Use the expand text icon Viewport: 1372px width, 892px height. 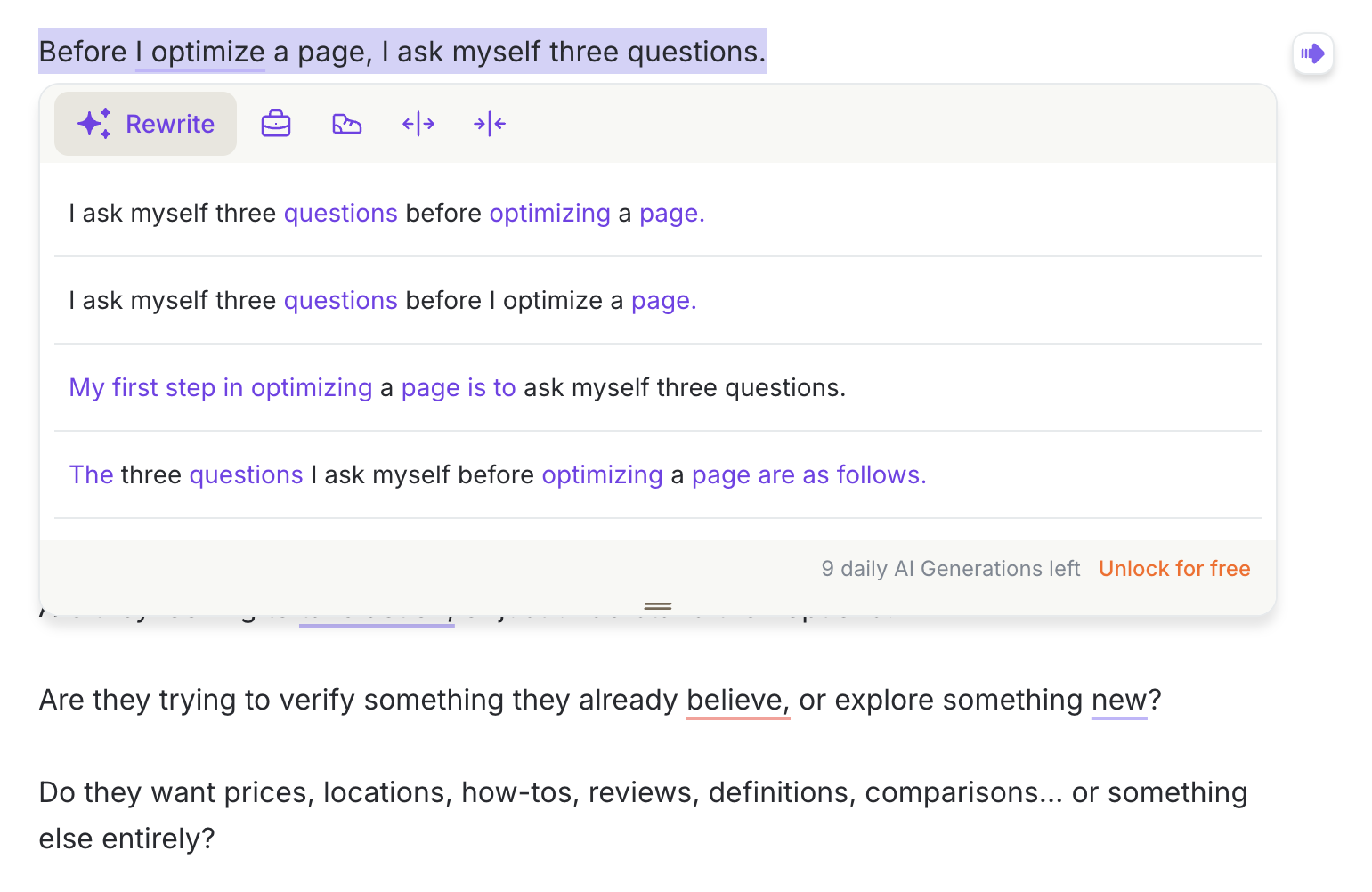pos(418,124)
